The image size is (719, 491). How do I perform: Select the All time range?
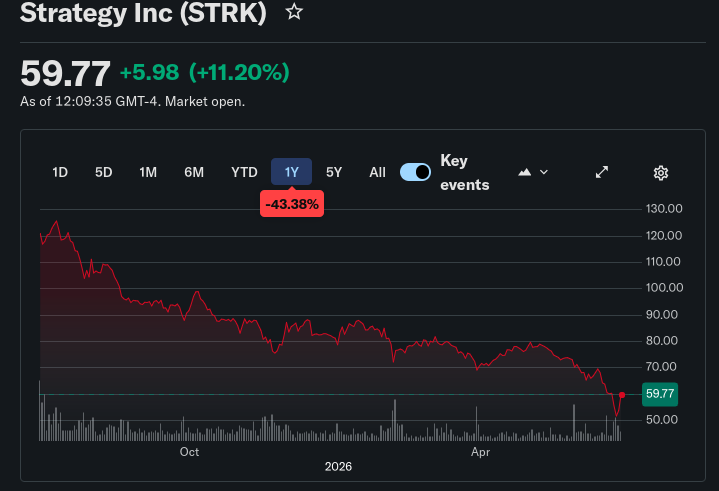(x=377, y=172)
